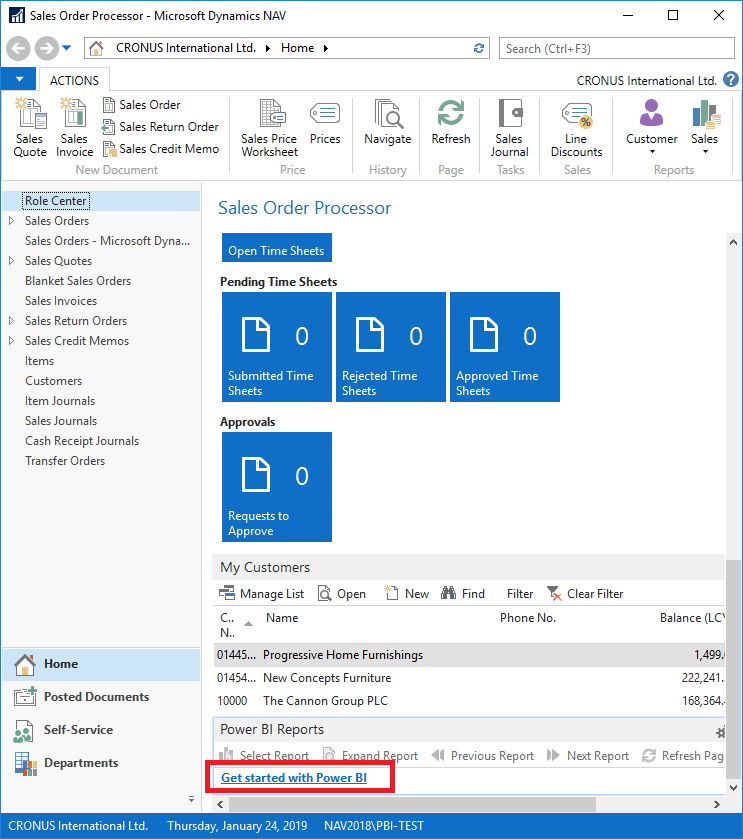This screenshot has height=839, width=743.
Task: Open Item Journals
Action: point(59,401)
